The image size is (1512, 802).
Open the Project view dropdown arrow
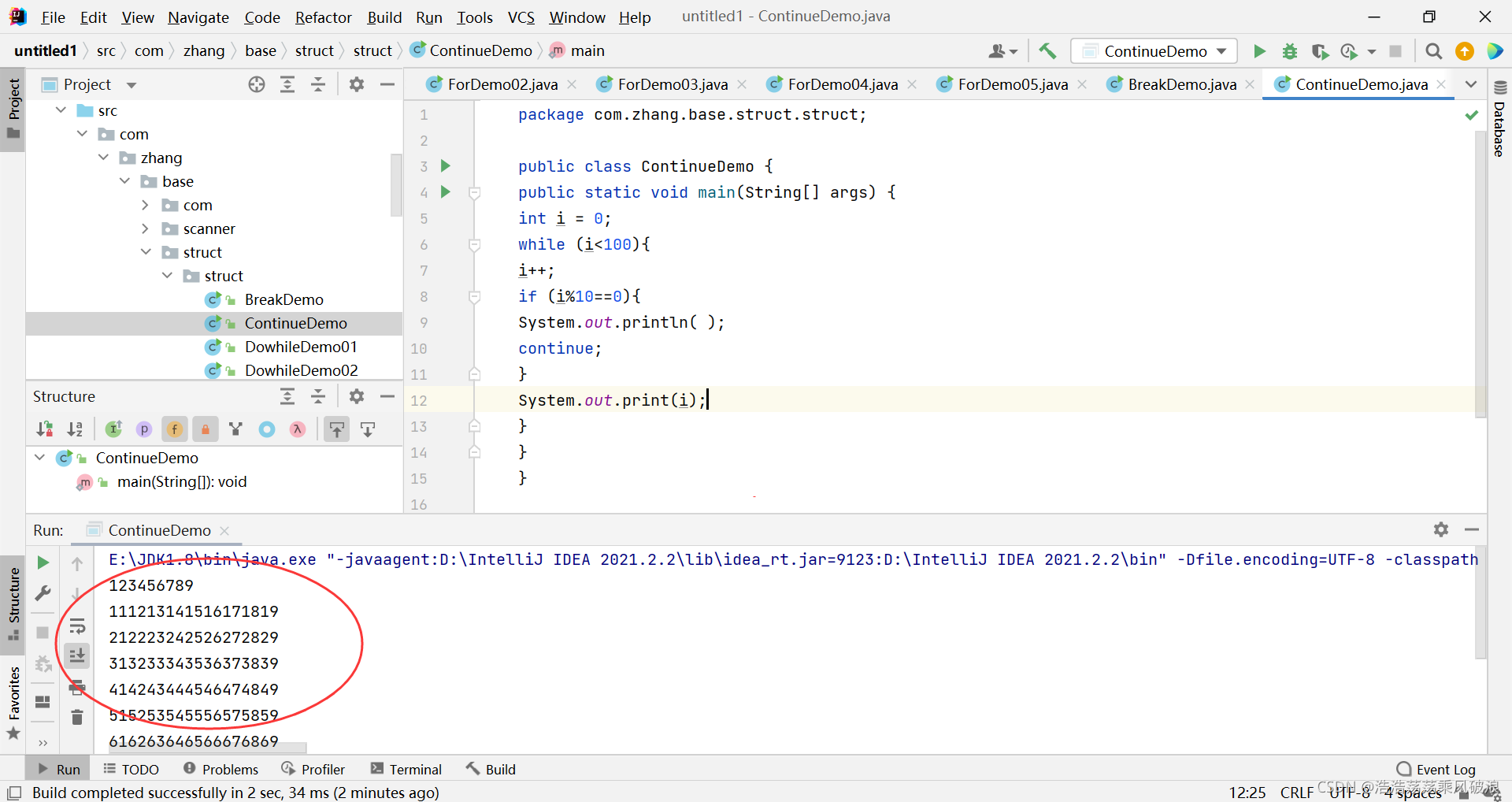pyautogui.click(x=132, y=85)
